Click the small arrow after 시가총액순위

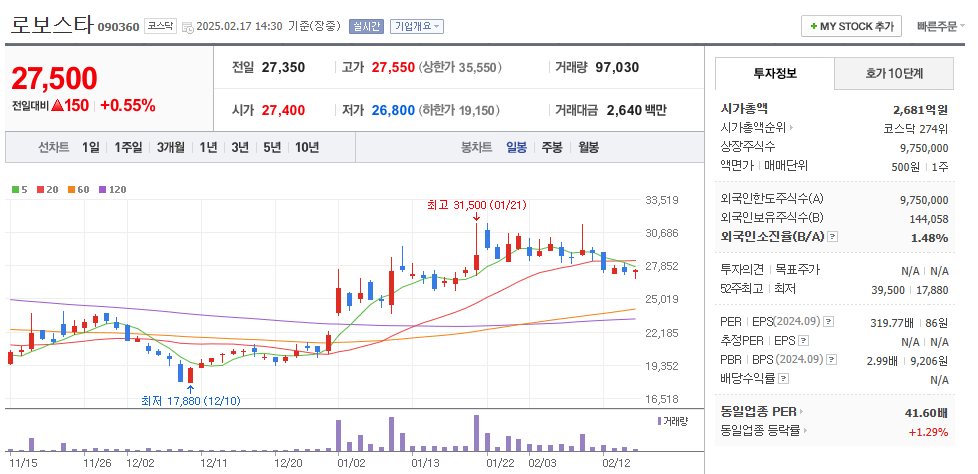792,128
